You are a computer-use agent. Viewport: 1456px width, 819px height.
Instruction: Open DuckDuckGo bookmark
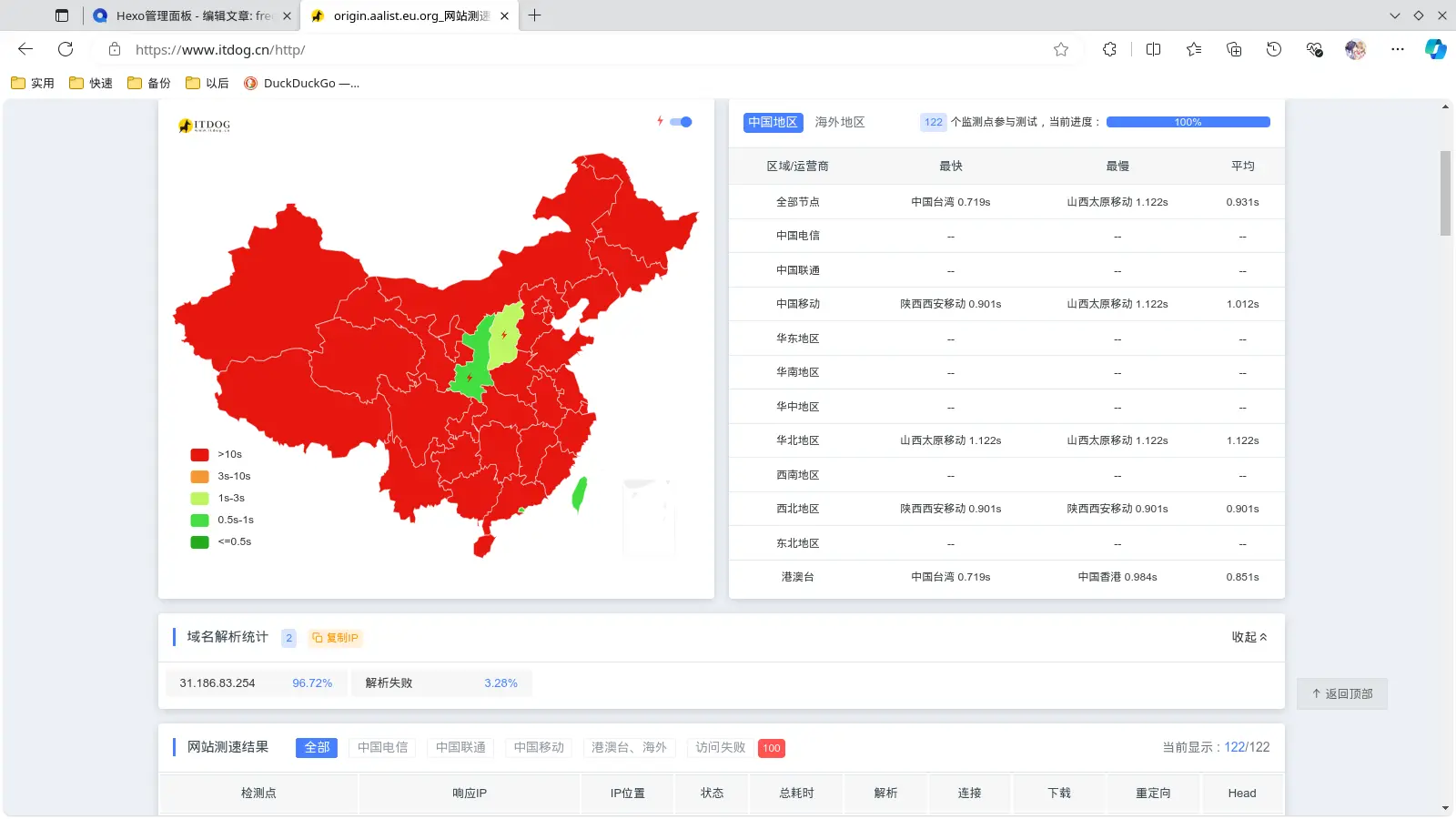point(302,83)
